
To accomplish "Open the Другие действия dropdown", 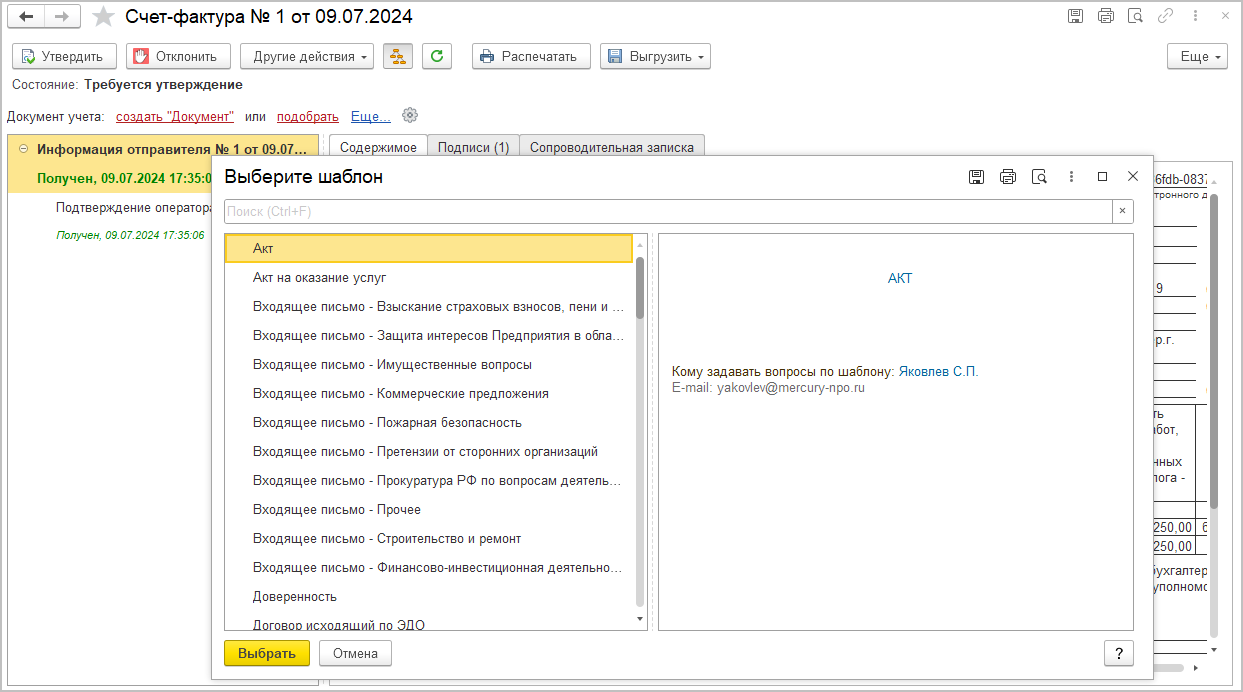I will [307, 57].
